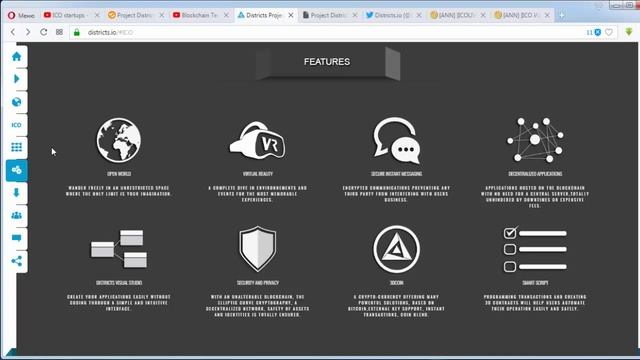This screenshot has height=360, width=640.
Task: Click the FEATURES heading banner
Action: pyautogui.click(x=327, y=62)
